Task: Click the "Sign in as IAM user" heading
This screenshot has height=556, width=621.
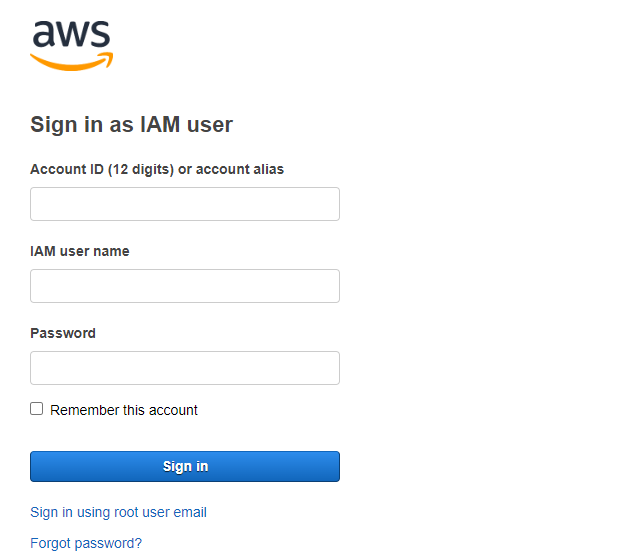Action: coord(131,125)
